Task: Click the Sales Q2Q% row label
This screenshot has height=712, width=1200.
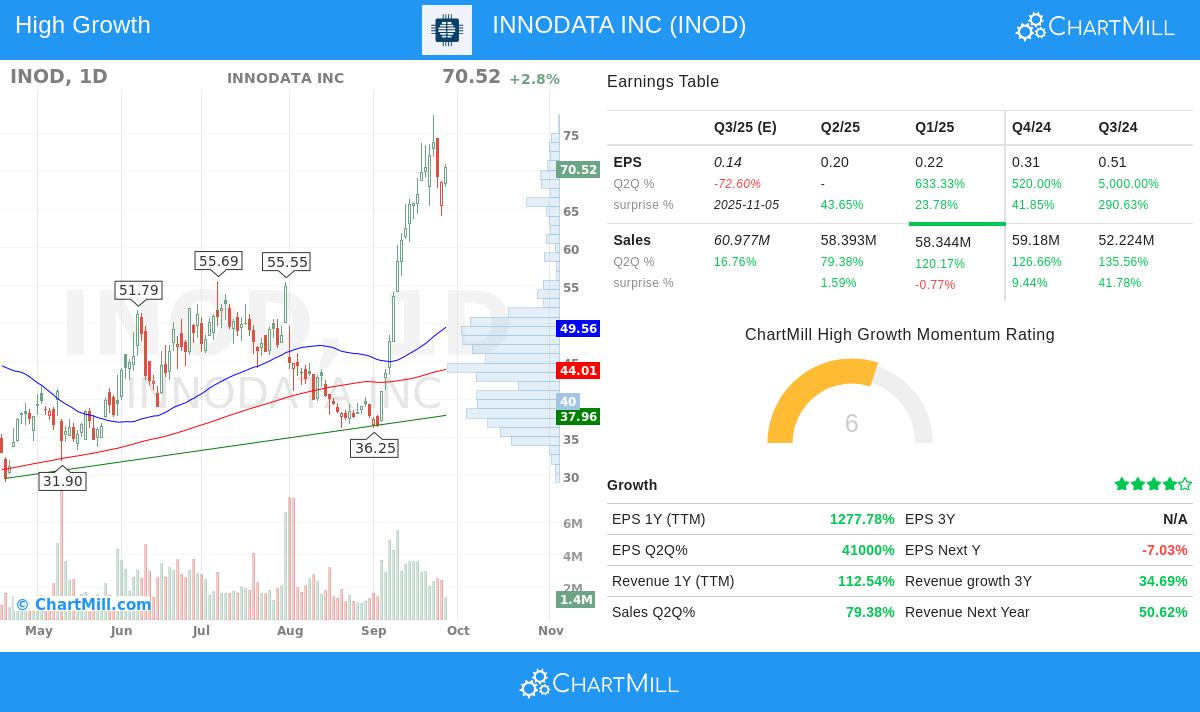Action: coord(653,612)
